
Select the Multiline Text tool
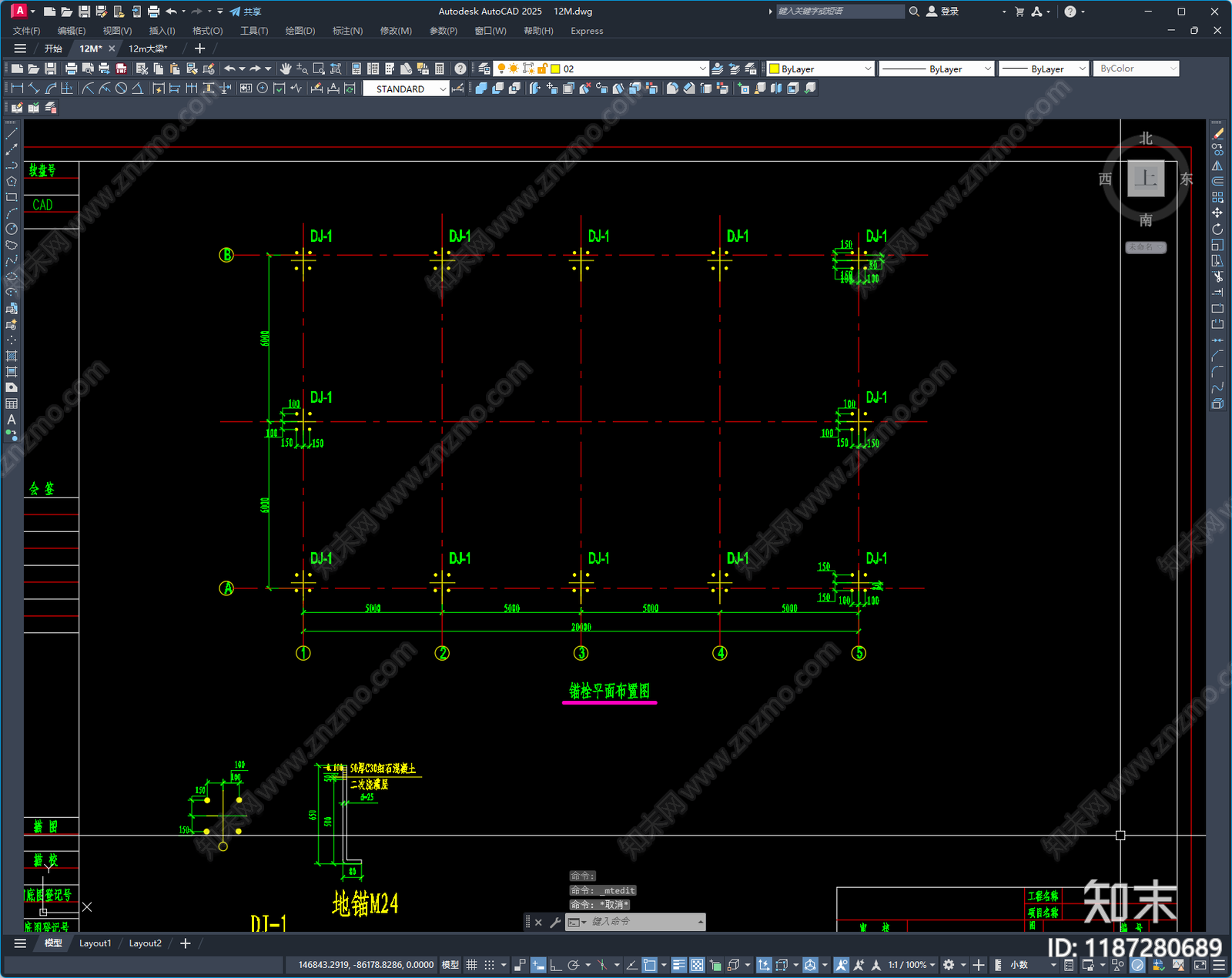(x=12, y=420)
